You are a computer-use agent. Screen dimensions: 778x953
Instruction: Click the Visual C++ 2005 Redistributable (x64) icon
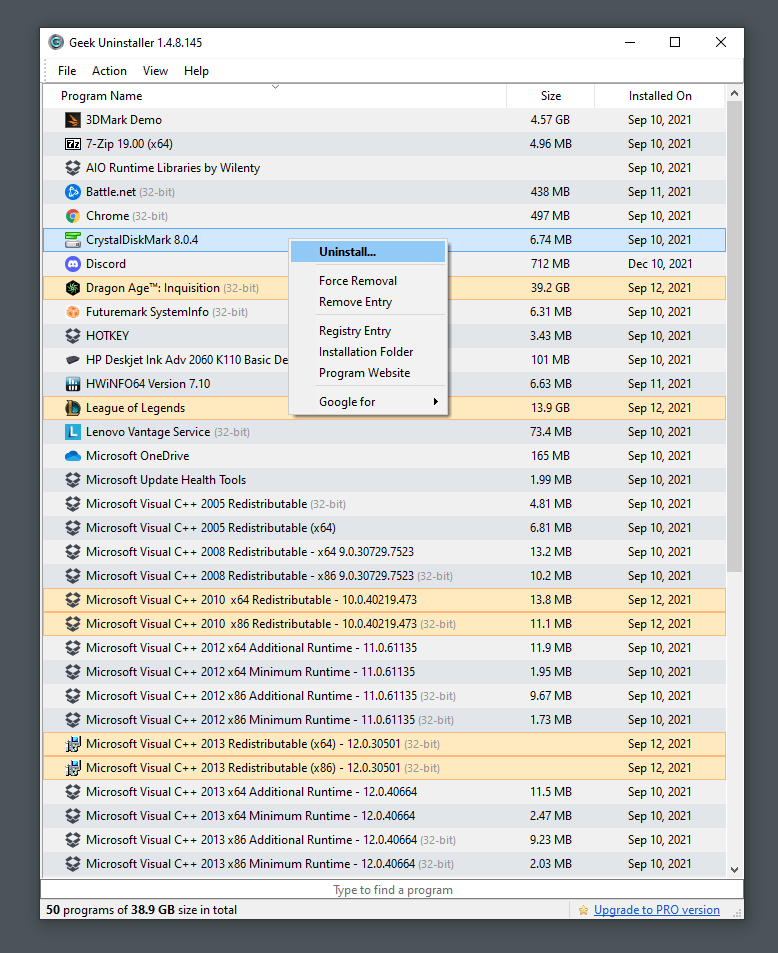click(73, 528)
